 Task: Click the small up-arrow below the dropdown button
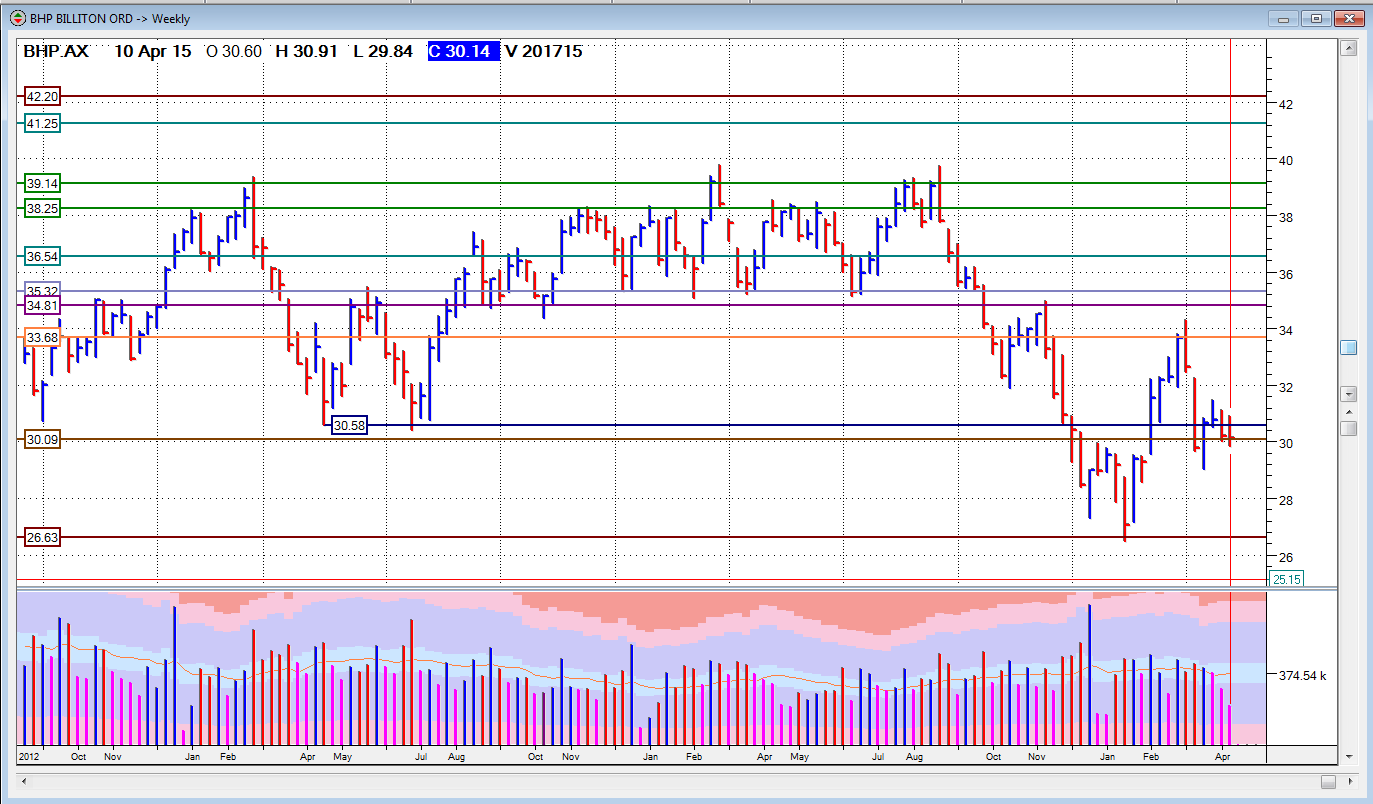[1348, 412]
